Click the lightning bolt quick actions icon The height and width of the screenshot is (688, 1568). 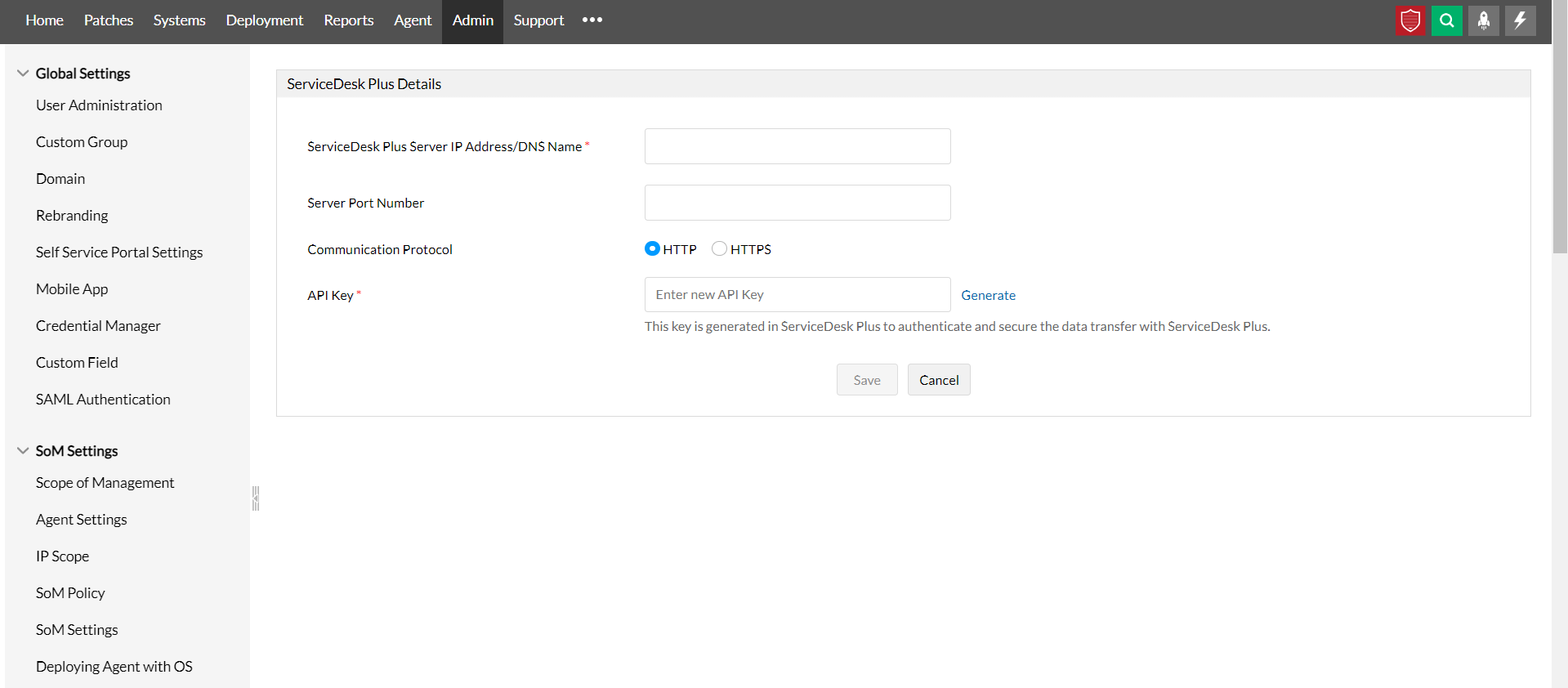1520,20
